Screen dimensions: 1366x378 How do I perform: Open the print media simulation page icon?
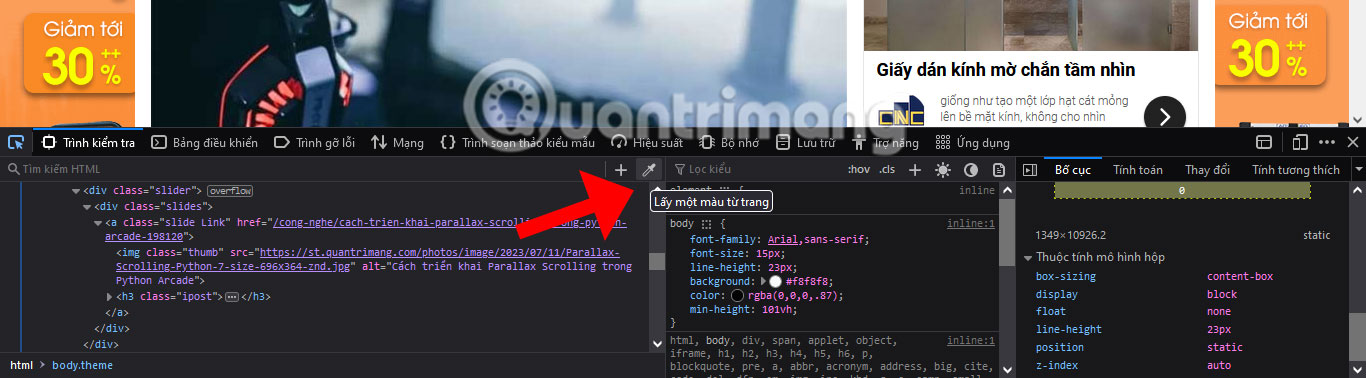pos(998,170)
